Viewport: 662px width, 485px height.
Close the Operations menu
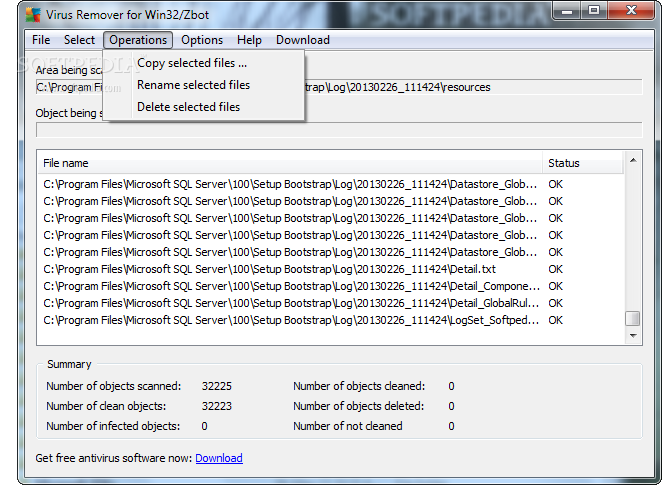138,40
